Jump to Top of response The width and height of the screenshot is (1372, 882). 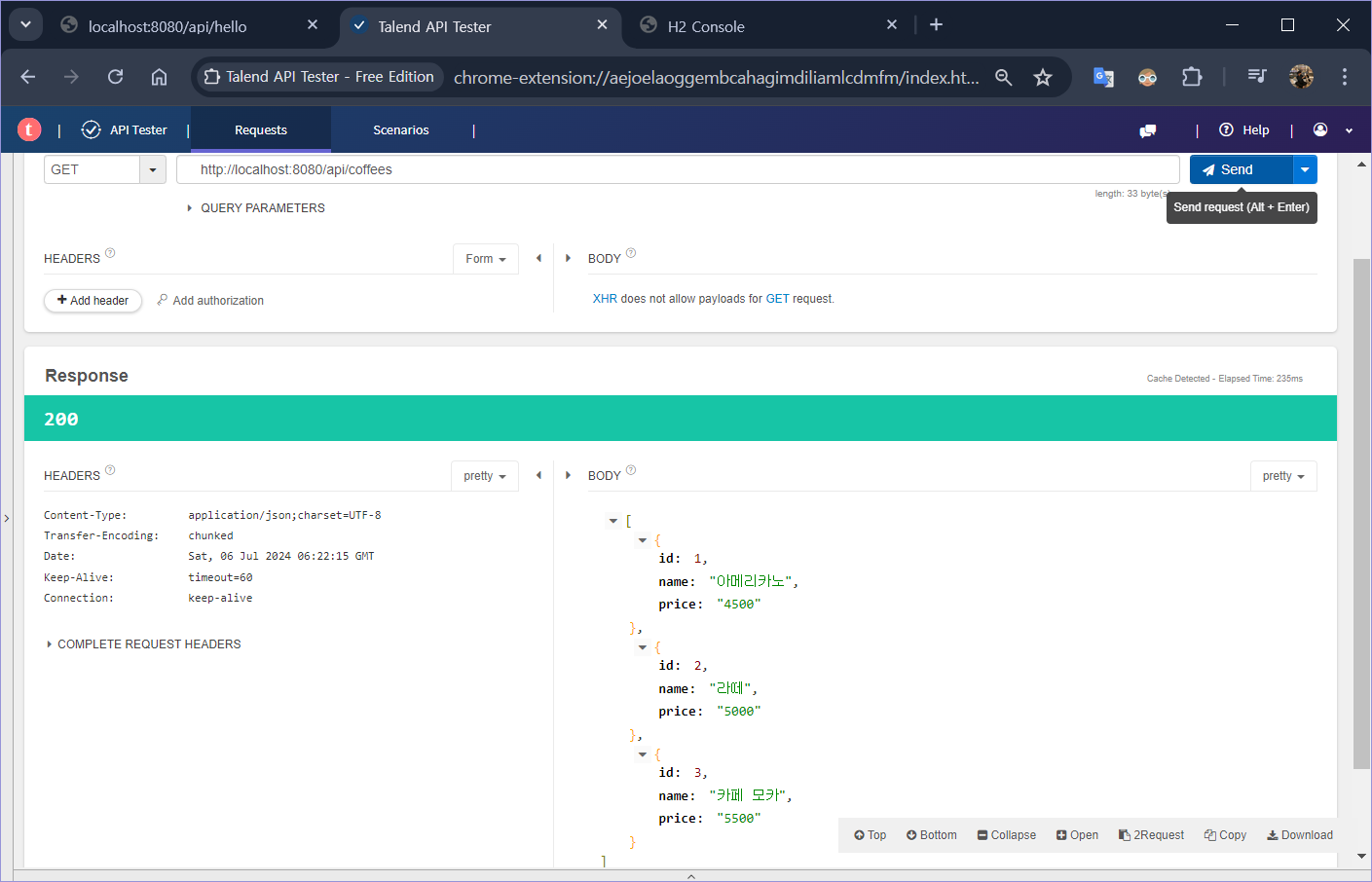coord(870,835)
